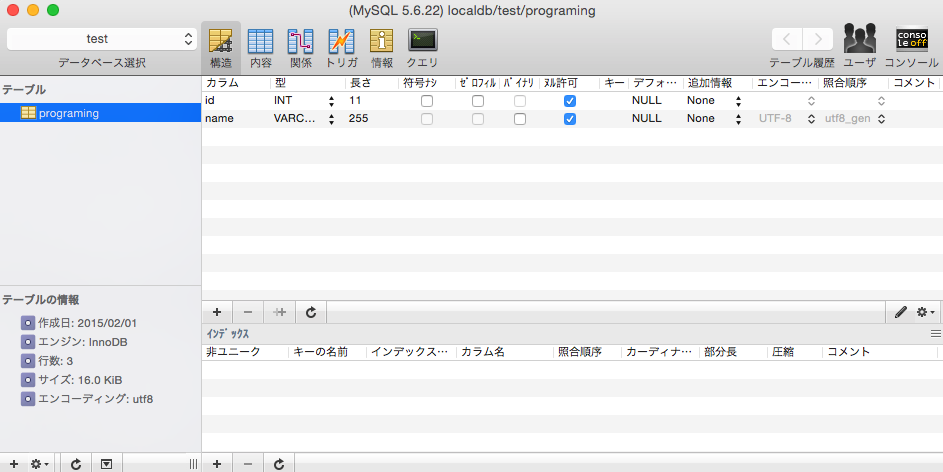Click the 行数: 3 info entry
943x472 pixels.
pyautogui.click(x=55, y=361)
